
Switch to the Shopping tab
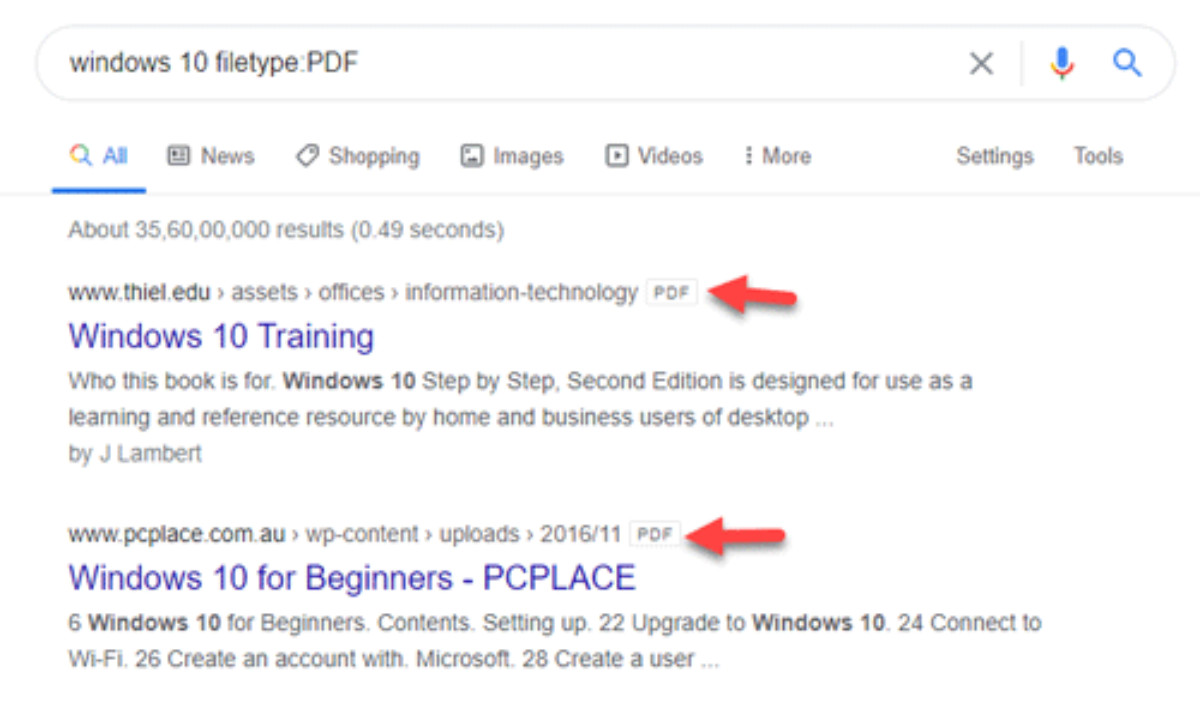(357, 156)
